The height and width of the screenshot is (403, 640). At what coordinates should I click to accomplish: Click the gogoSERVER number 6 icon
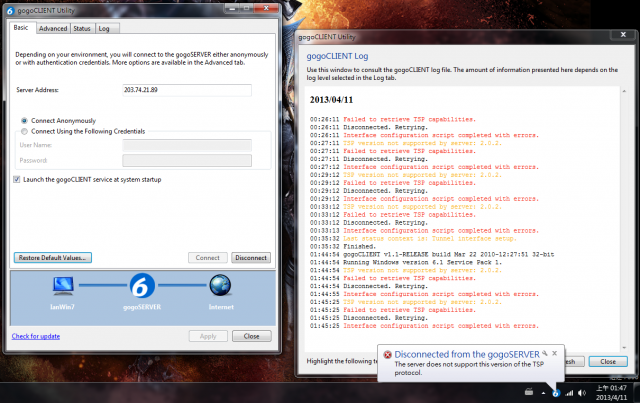pos(142,286)
